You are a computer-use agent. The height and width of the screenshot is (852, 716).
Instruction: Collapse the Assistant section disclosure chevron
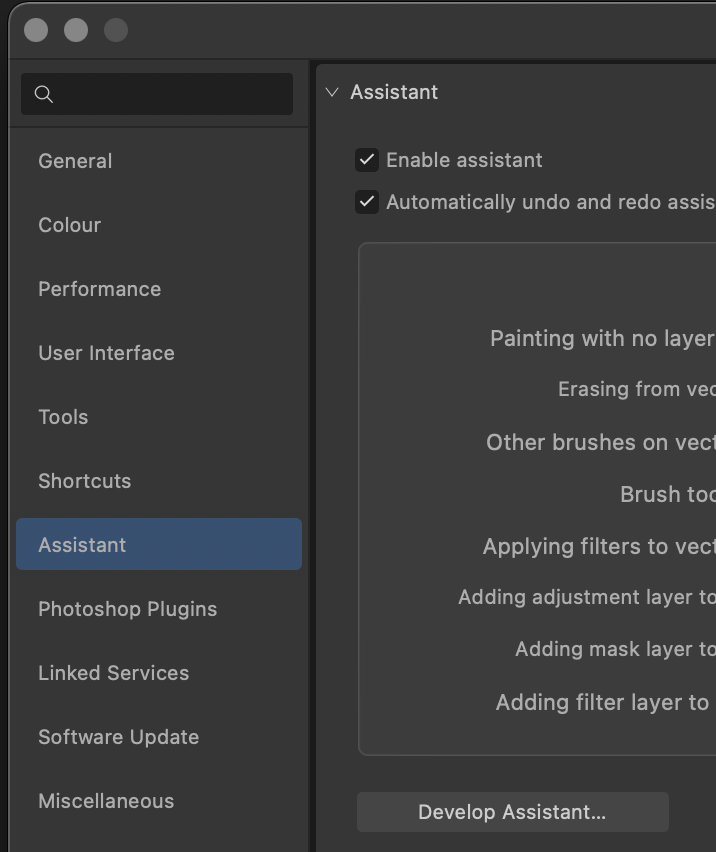point(330,91)
